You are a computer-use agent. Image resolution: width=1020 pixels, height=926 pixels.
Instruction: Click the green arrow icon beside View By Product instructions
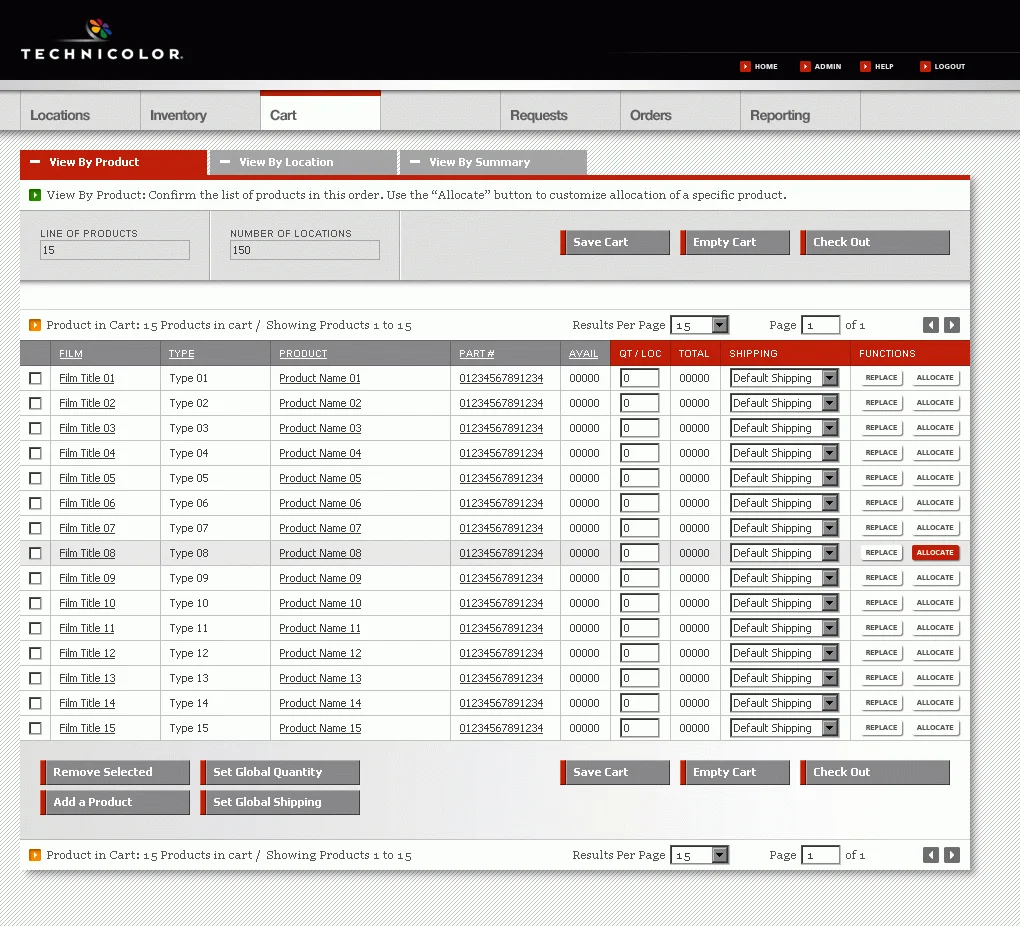click(x=35, y=195)
